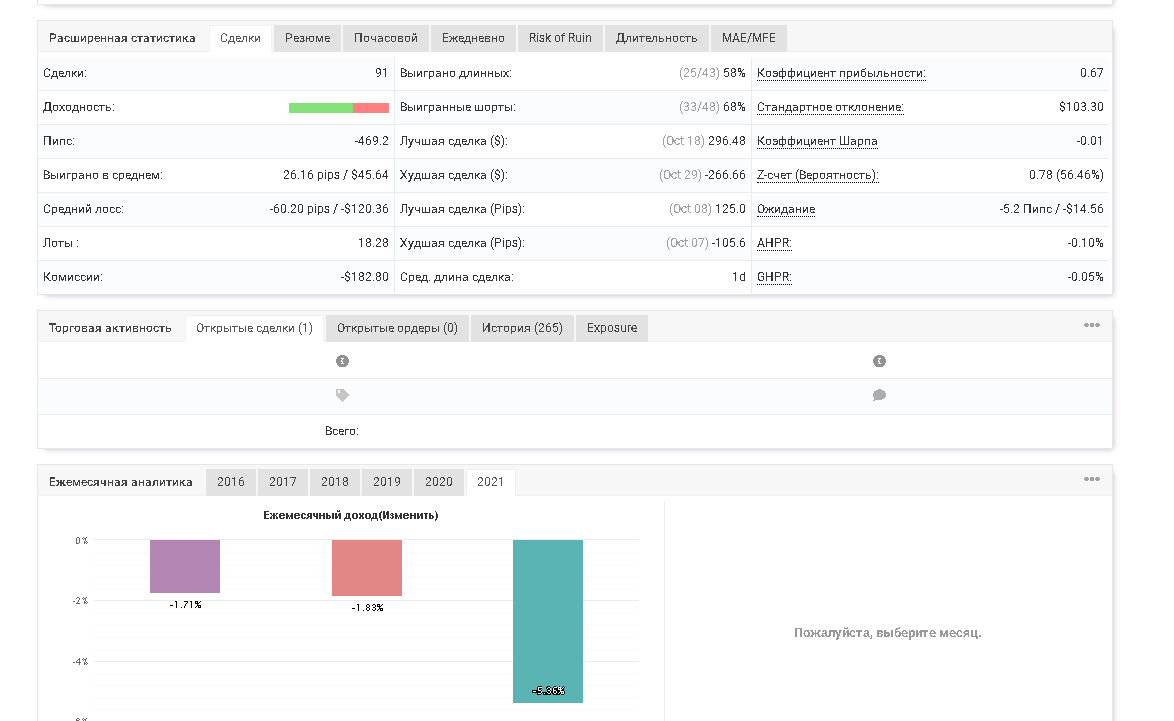The height and width of the screenshot is (721, 1174).
Task: Click Стандартное отклонение link
Action: click(x=830, y=107)
